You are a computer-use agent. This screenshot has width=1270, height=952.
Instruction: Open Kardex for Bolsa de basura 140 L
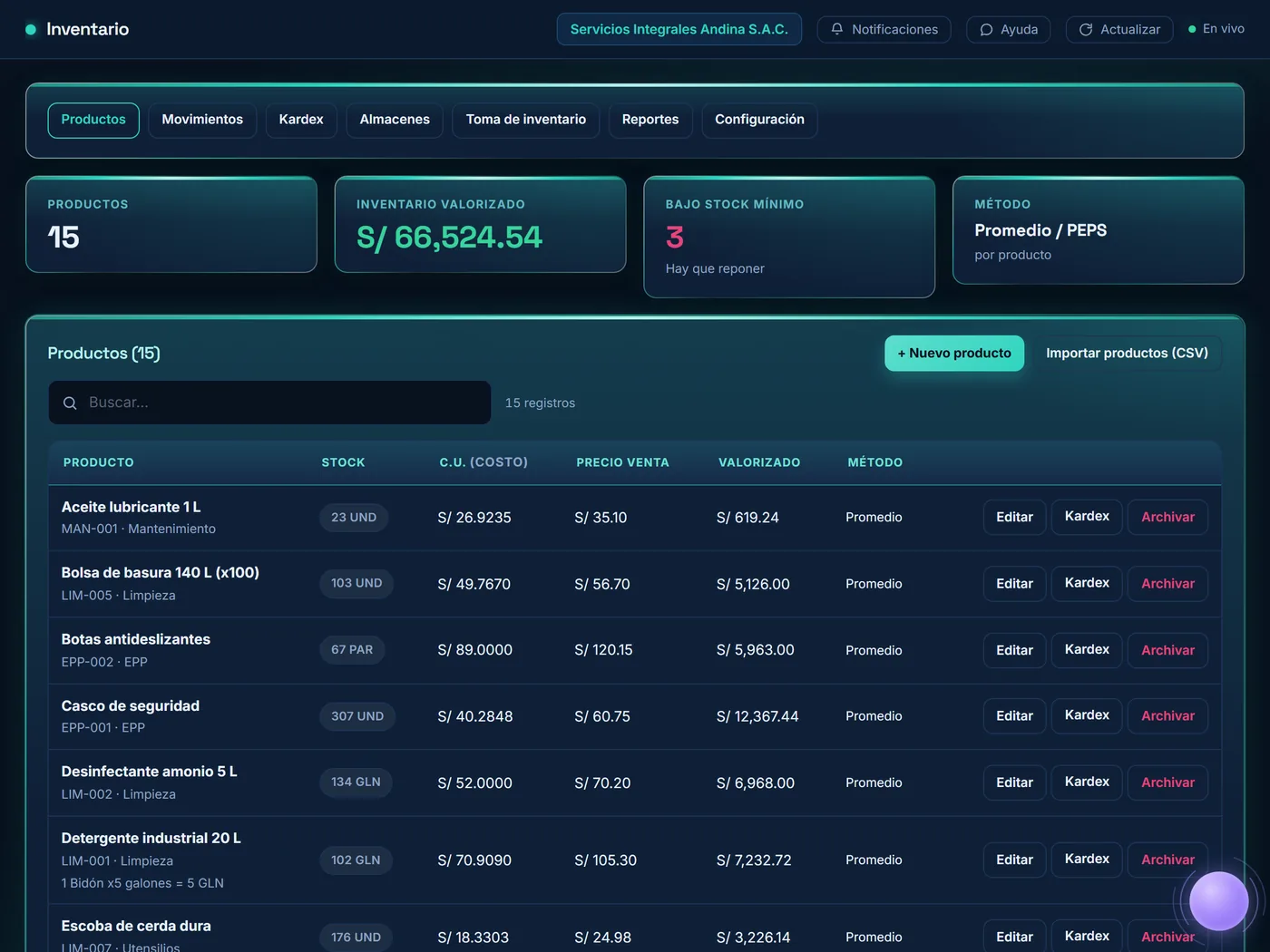pyautogui.click(x=1087, y=584)
